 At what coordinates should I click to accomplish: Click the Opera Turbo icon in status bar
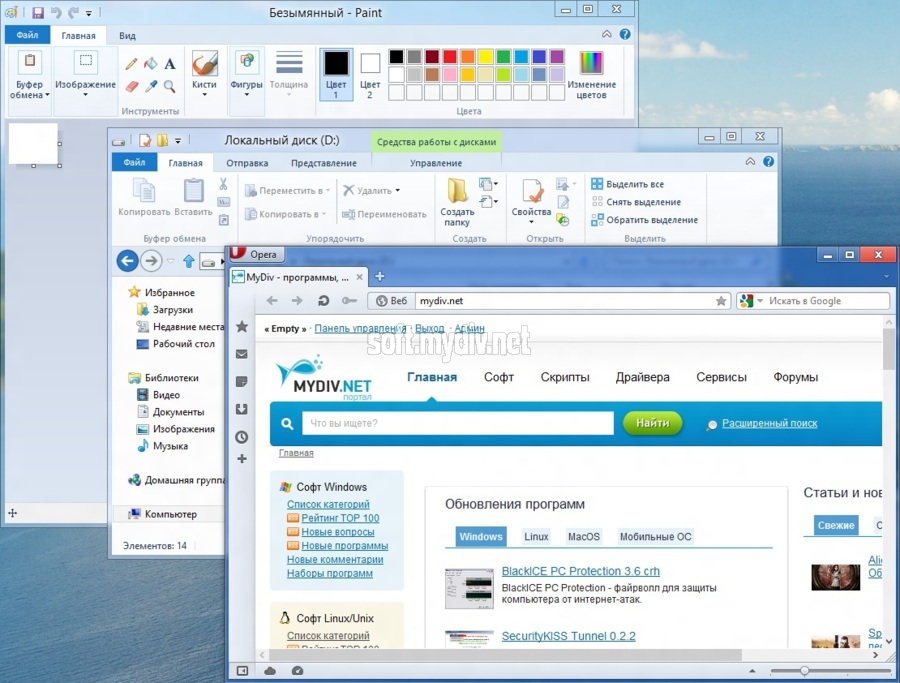(x=297, y=670)
